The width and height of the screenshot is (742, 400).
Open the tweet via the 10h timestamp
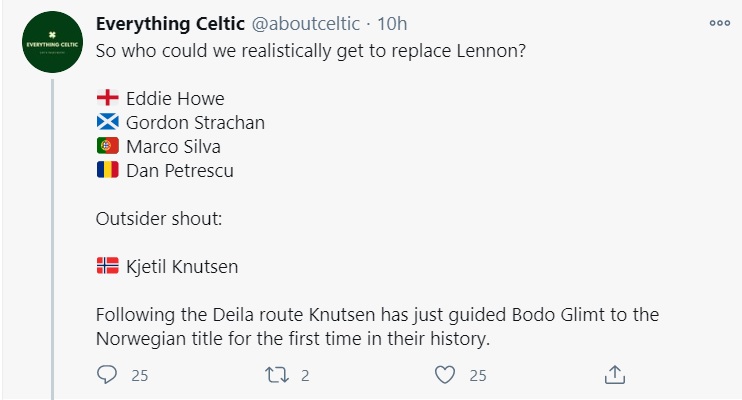click(x=391, y=24)
